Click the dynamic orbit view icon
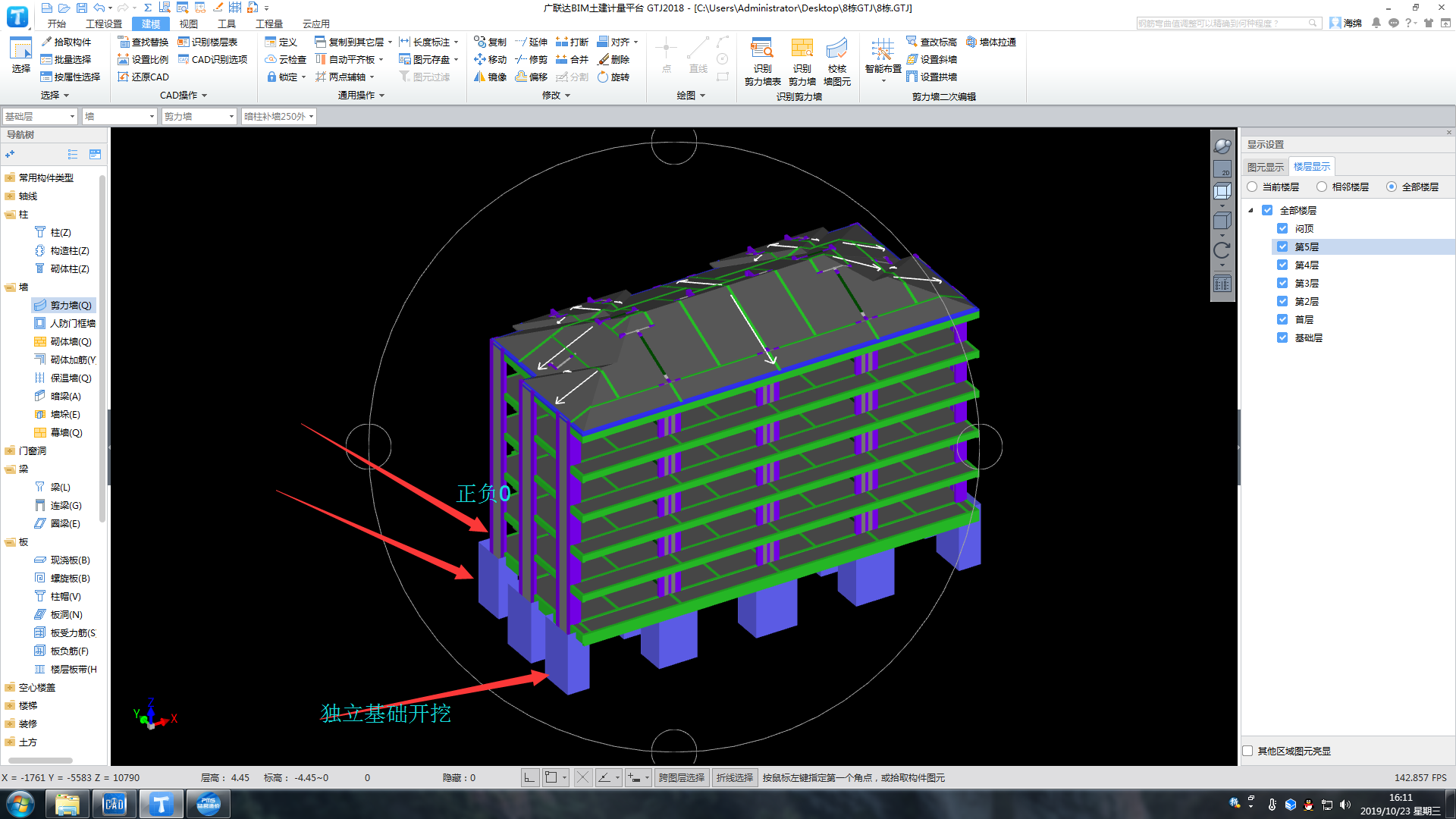The height and width of the screenshot is (819, 1456). point(1222,146)
